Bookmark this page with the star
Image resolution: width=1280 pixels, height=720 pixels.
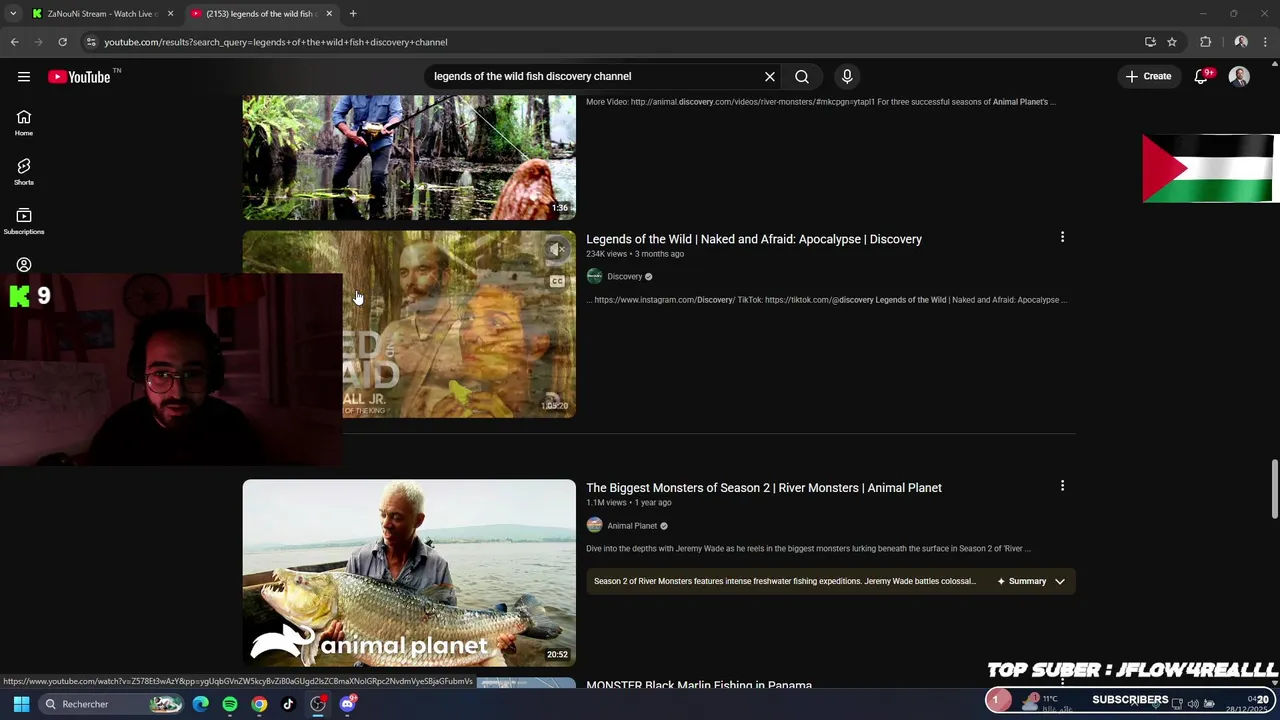1172,42
